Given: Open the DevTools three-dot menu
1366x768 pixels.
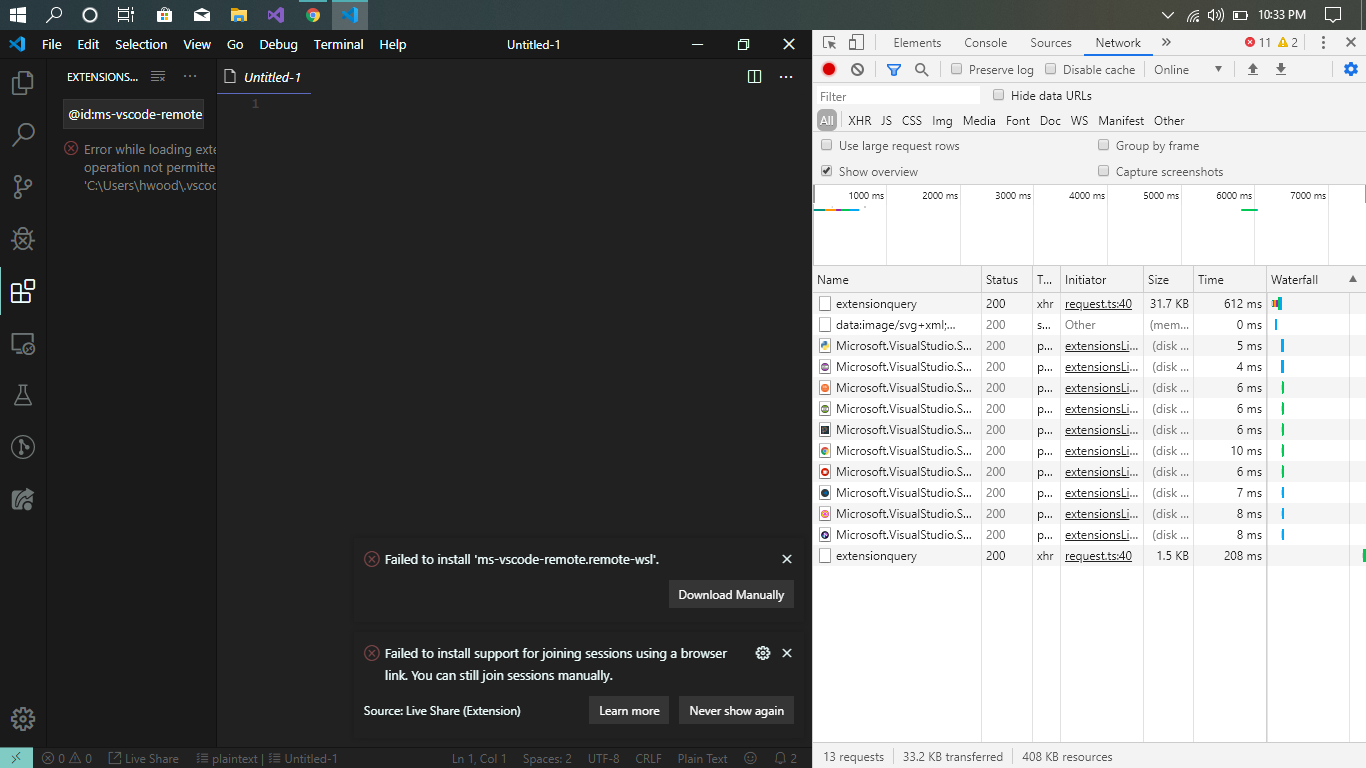Looking at the screenshot, I should [1323, 42].
